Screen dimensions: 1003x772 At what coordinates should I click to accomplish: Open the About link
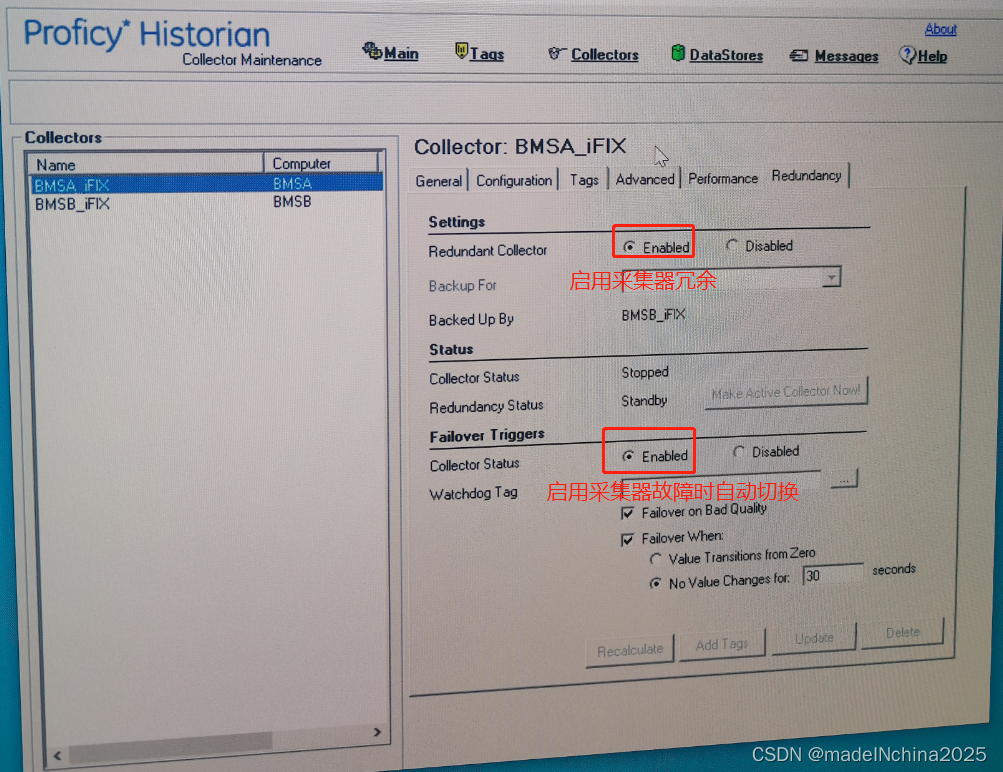(939, 29)
